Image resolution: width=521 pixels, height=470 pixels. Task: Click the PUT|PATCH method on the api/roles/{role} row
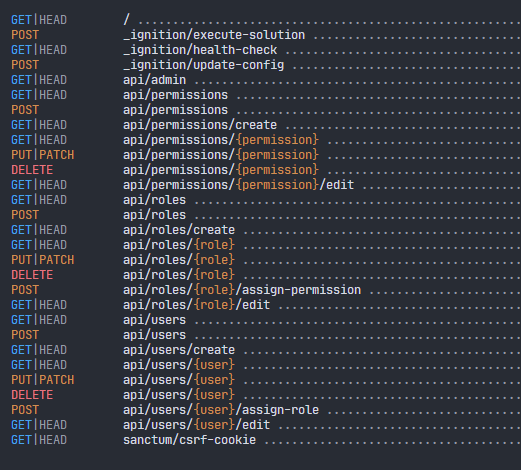pos(43,260)
